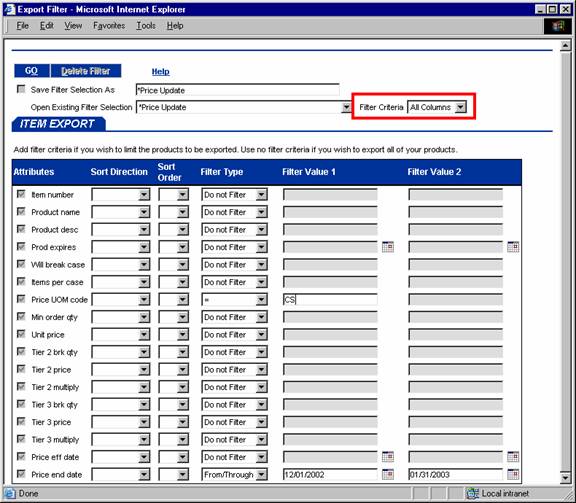Open the Help link
Screen dimensions: 576x503
click(x=161, y=72)
